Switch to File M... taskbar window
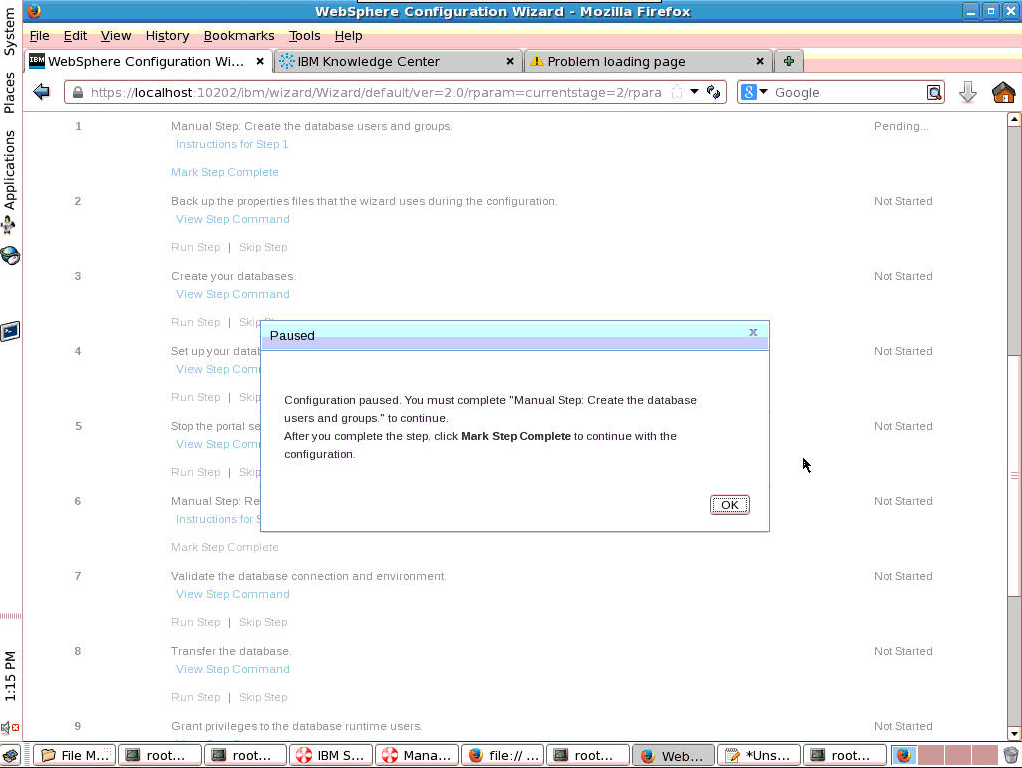The height and width of the screenshot is (768, 1022). pos(74,755)
